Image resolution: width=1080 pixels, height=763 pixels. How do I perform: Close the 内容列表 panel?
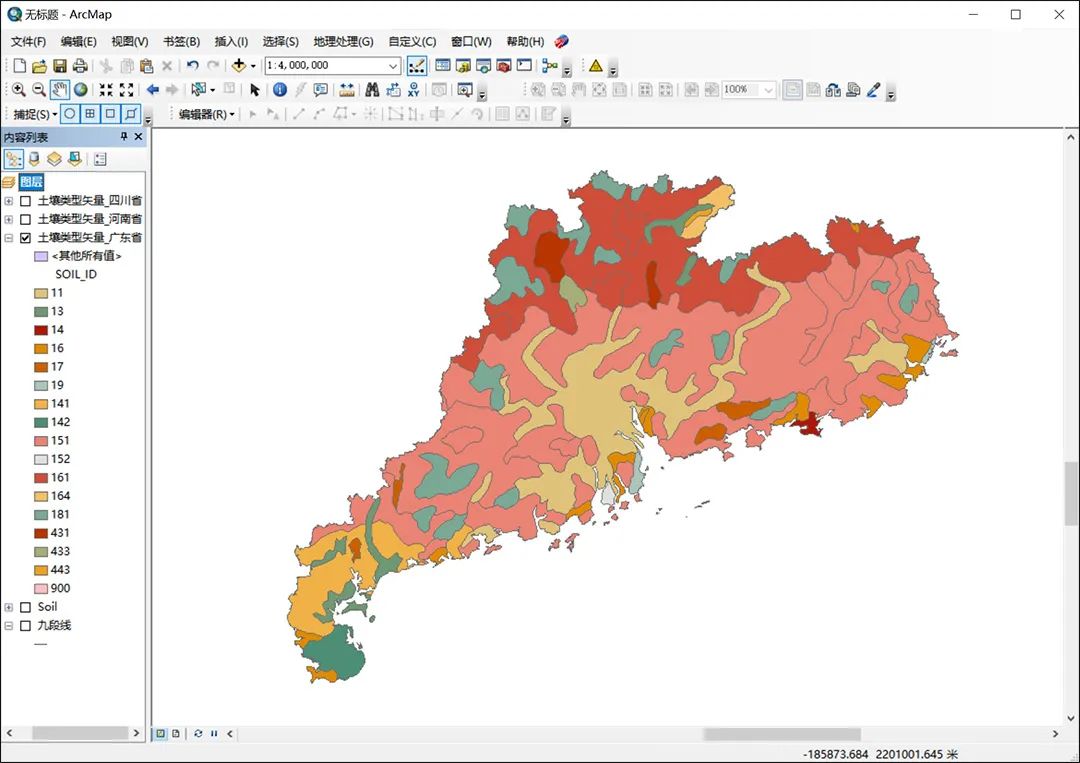point(138,136)
